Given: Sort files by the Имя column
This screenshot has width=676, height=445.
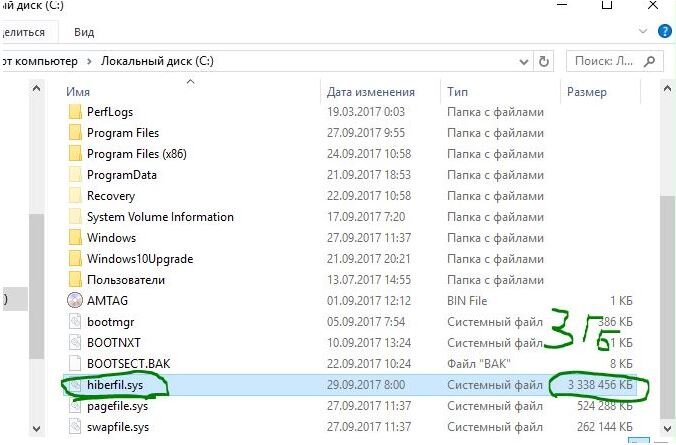Looking at the screenshot, I should [x=78, y=92].
